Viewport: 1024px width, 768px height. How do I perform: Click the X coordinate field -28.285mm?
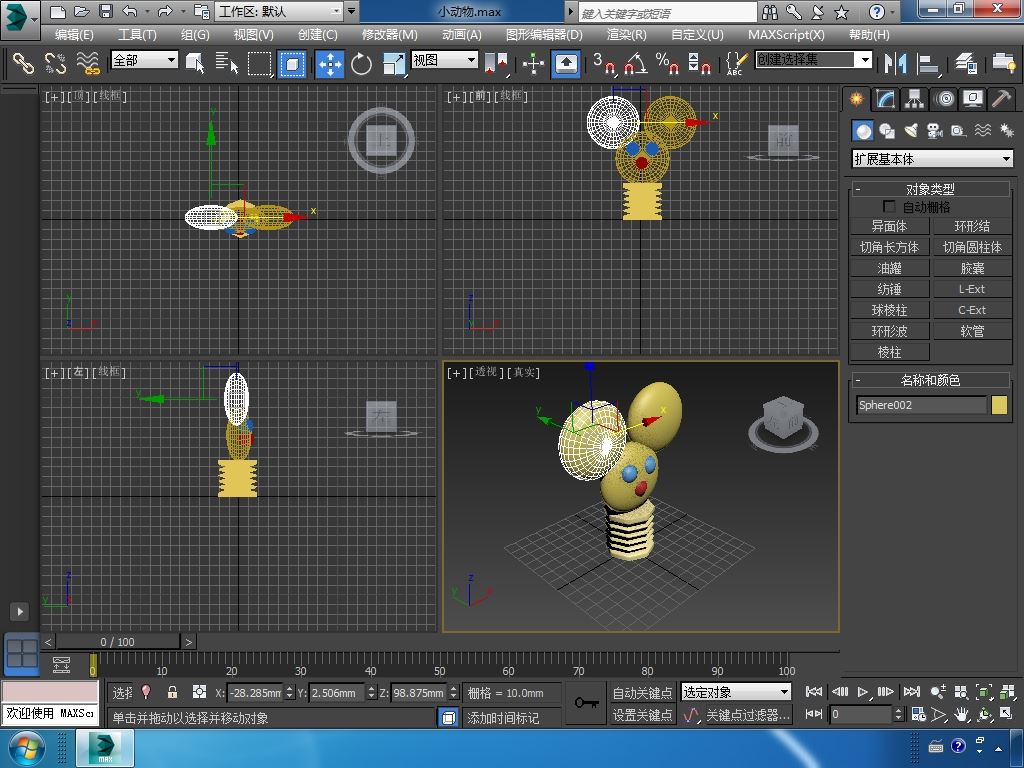coord(255,692)
